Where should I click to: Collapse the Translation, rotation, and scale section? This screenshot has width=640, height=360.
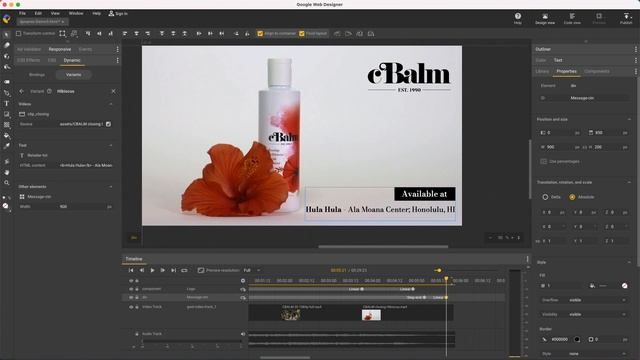[x=629, y=182]
